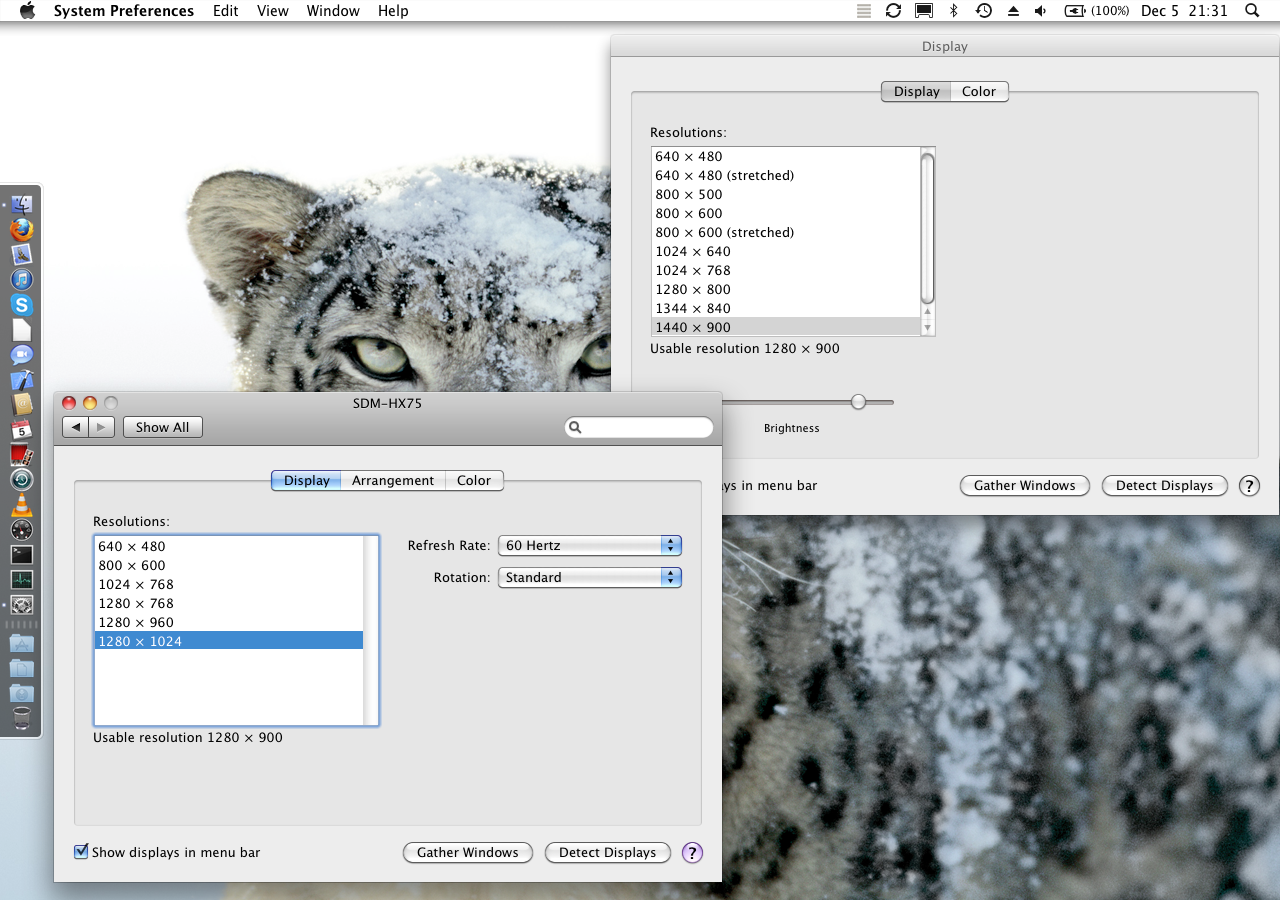Viewport: 1280px width, 900px height.
Task: Adjust the Brightness slider handle
Action: pyautogui.click(x=858, y=402)
